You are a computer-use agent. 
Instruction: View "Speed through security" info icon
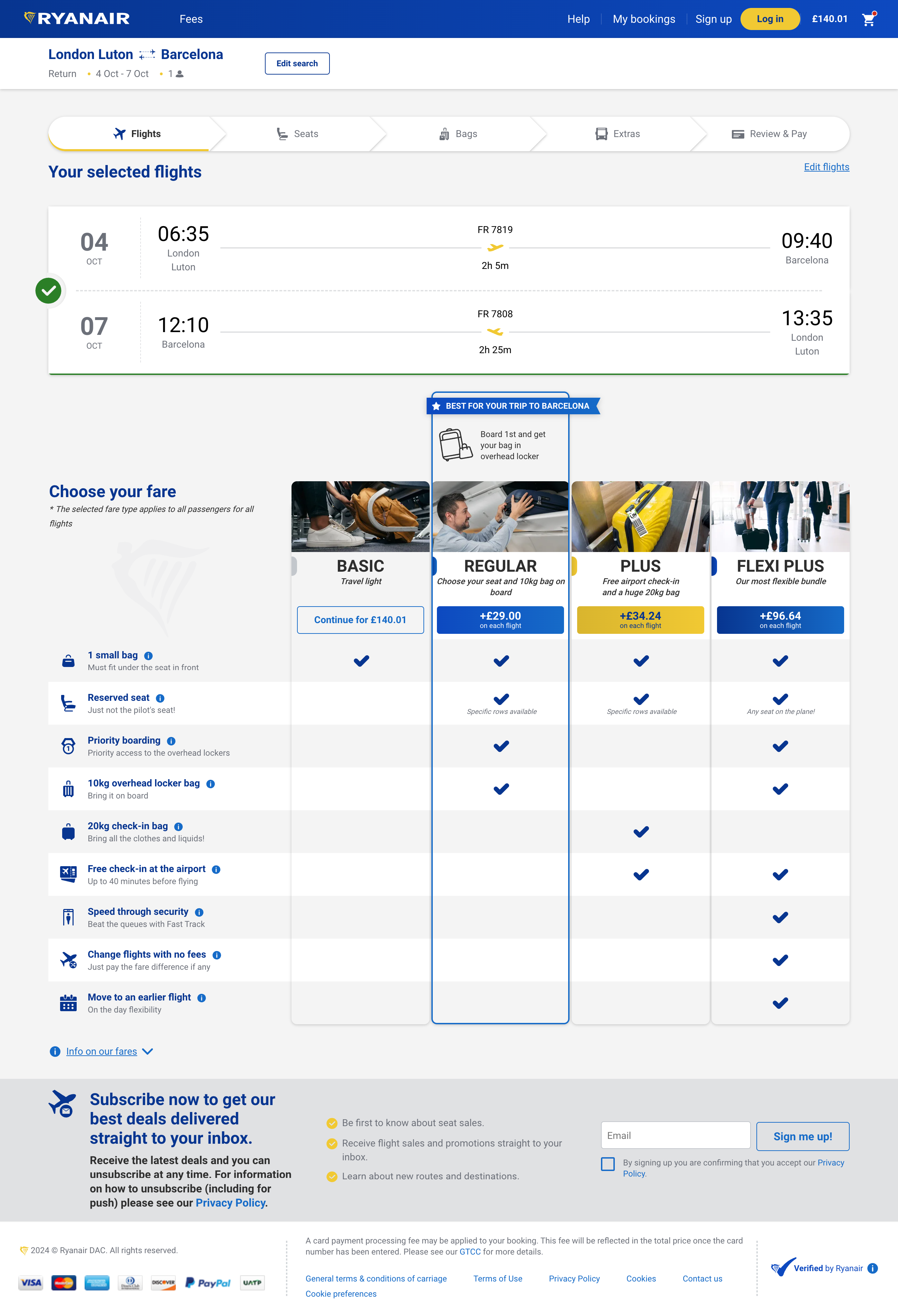pos(199,912)
